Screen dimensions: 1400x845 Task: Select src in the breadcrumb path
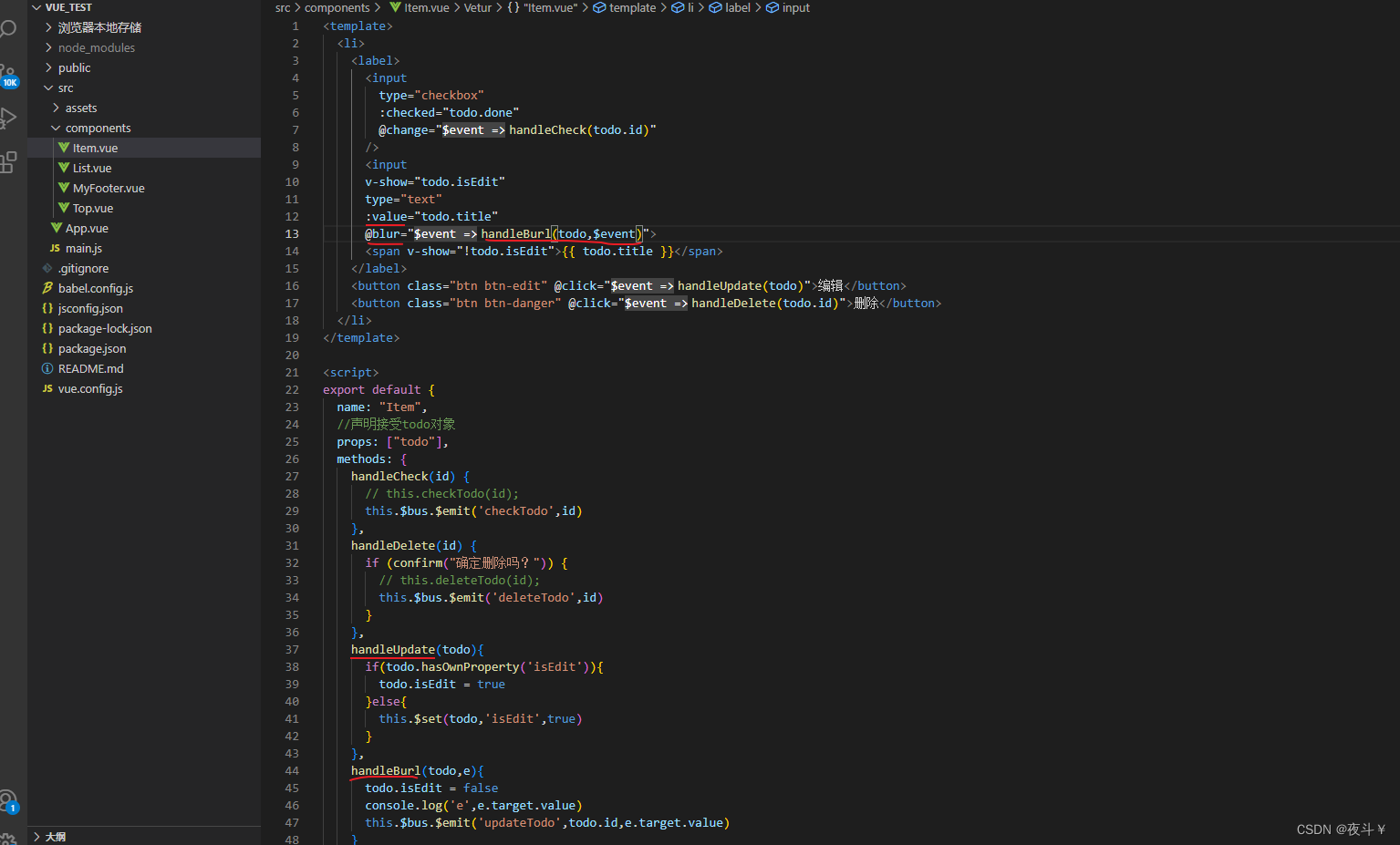[x=283, y=7]
